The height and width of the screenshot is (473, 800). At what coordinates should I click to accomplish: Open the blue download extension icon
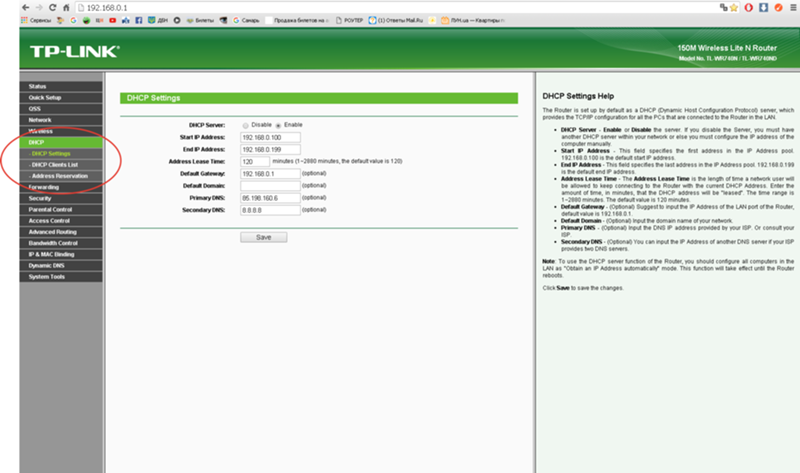point(763,8)
